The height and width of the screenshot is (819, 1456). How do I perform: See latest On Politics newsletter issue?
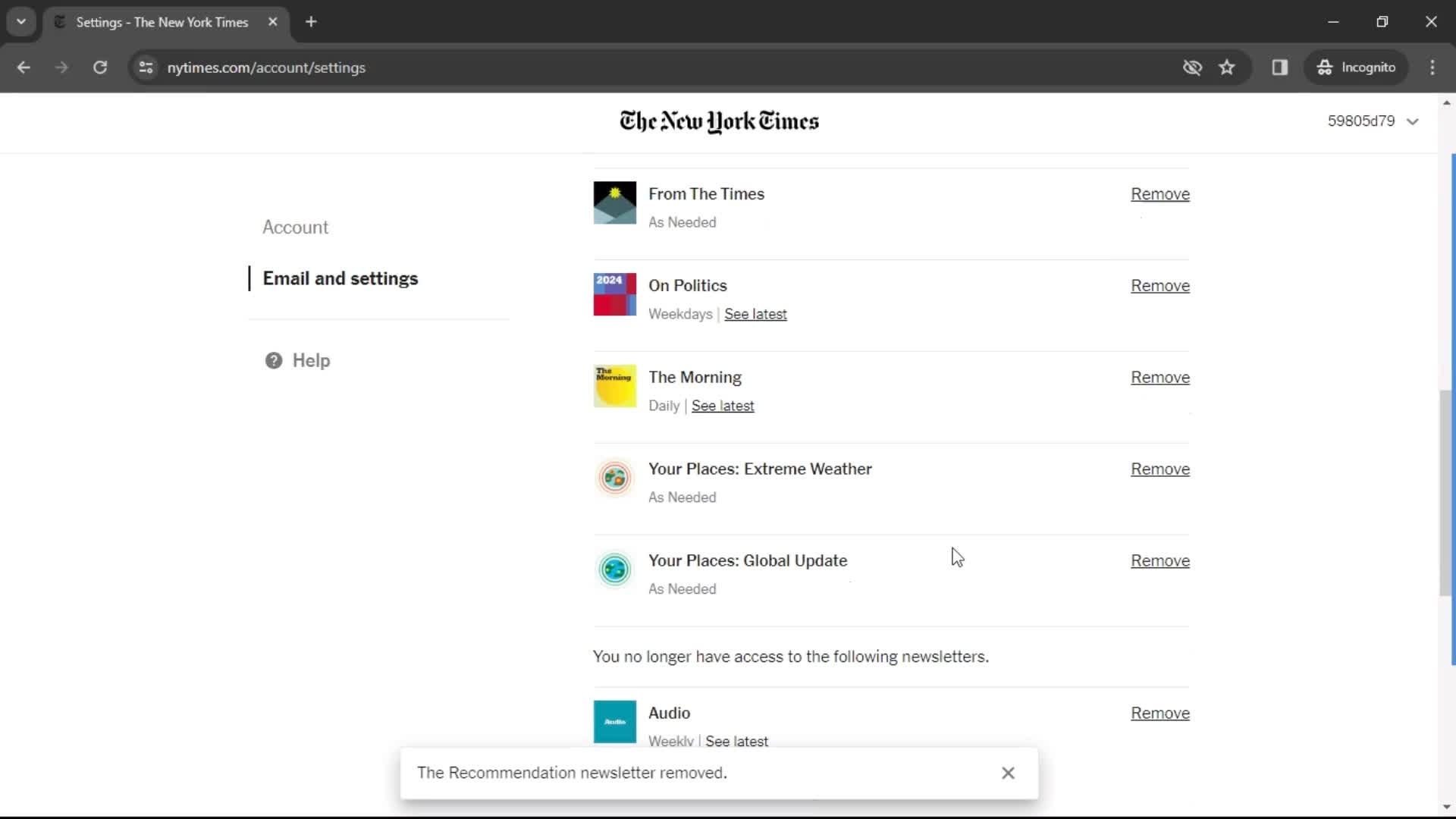pyautogui.click(x=755, y=314)
